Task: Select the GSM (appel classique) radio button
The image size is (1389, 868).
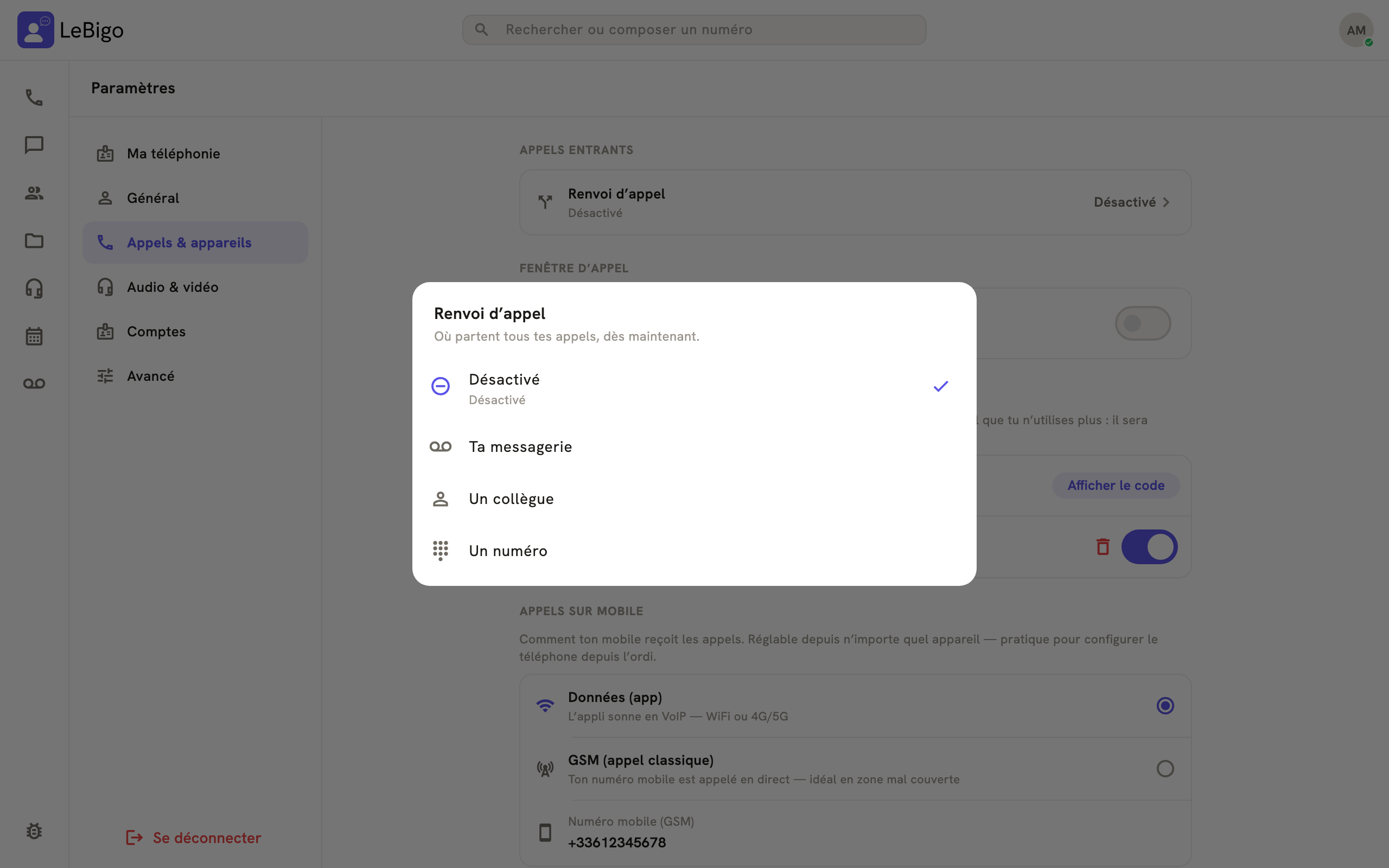Action: pos(1164,769)
